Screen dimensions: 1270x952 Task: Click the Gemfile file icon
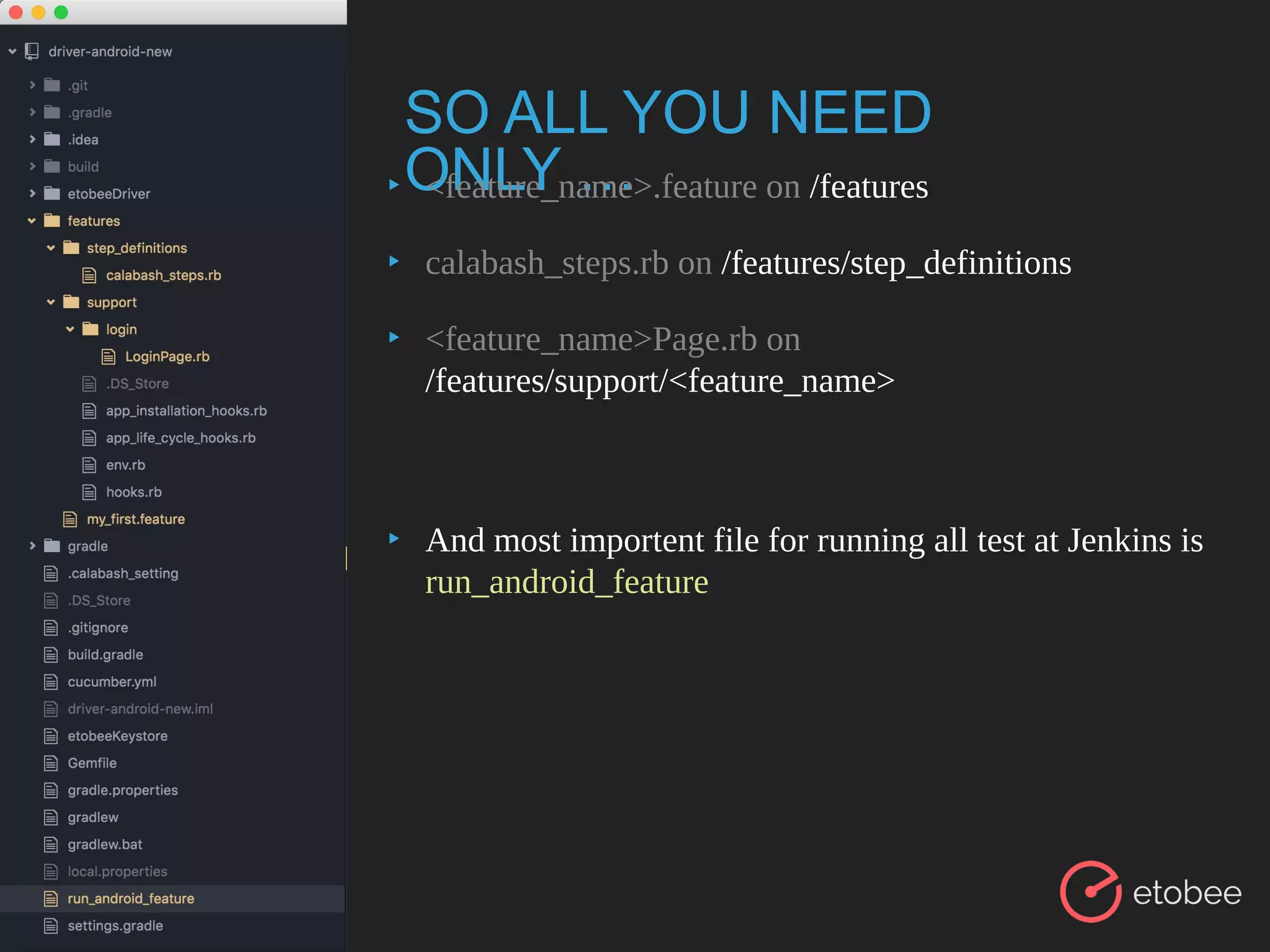click(51, 763)
